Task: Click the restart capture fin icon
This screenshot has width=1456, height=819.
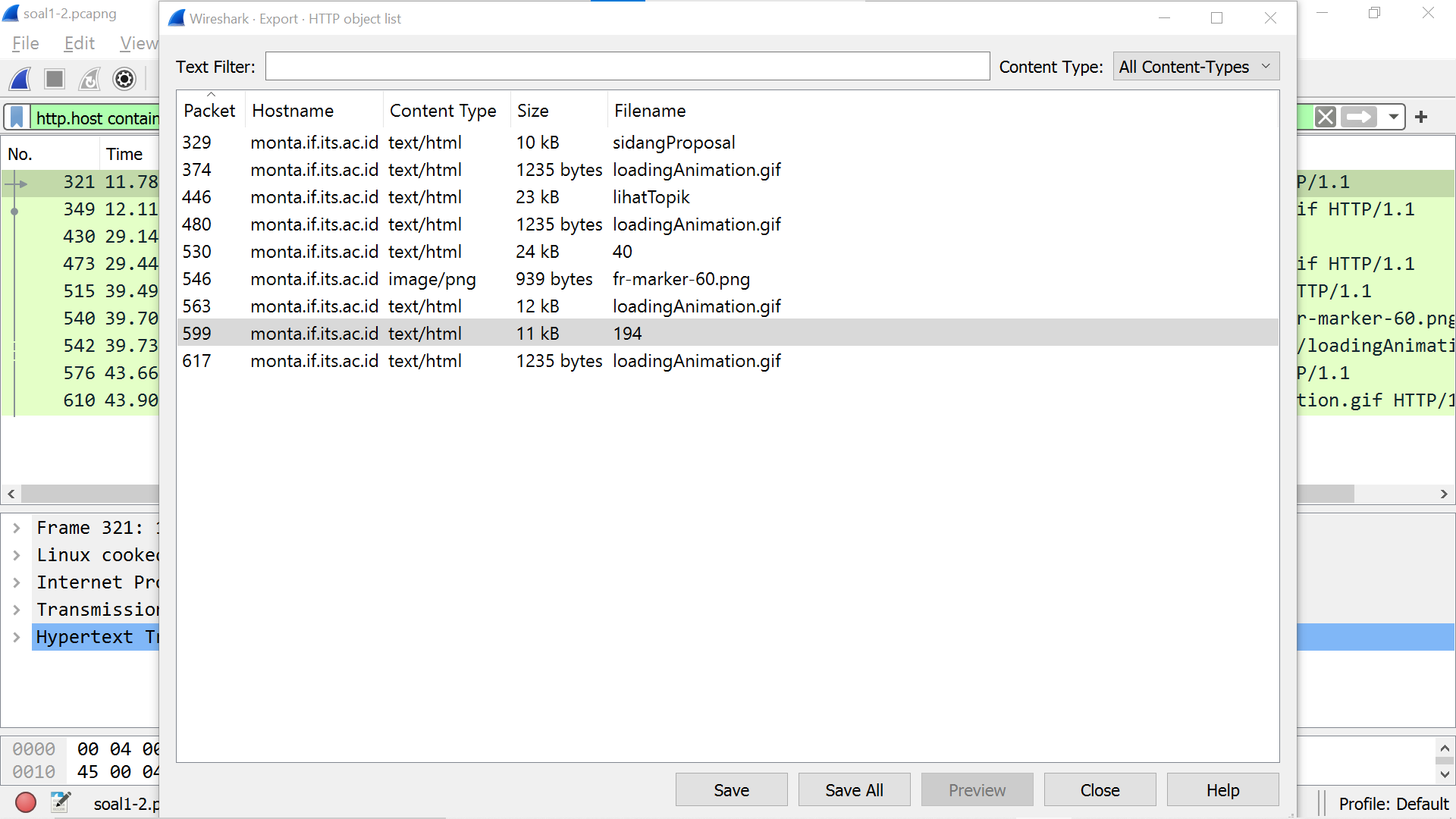Action: (x=89, y=79)
